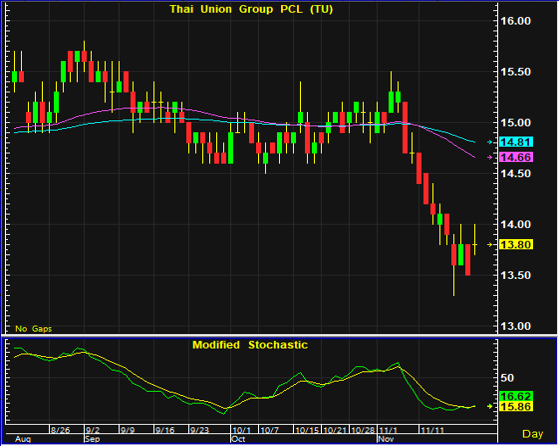Click the Thai Union Group PCL (TU) title

(x=251, y=9)
